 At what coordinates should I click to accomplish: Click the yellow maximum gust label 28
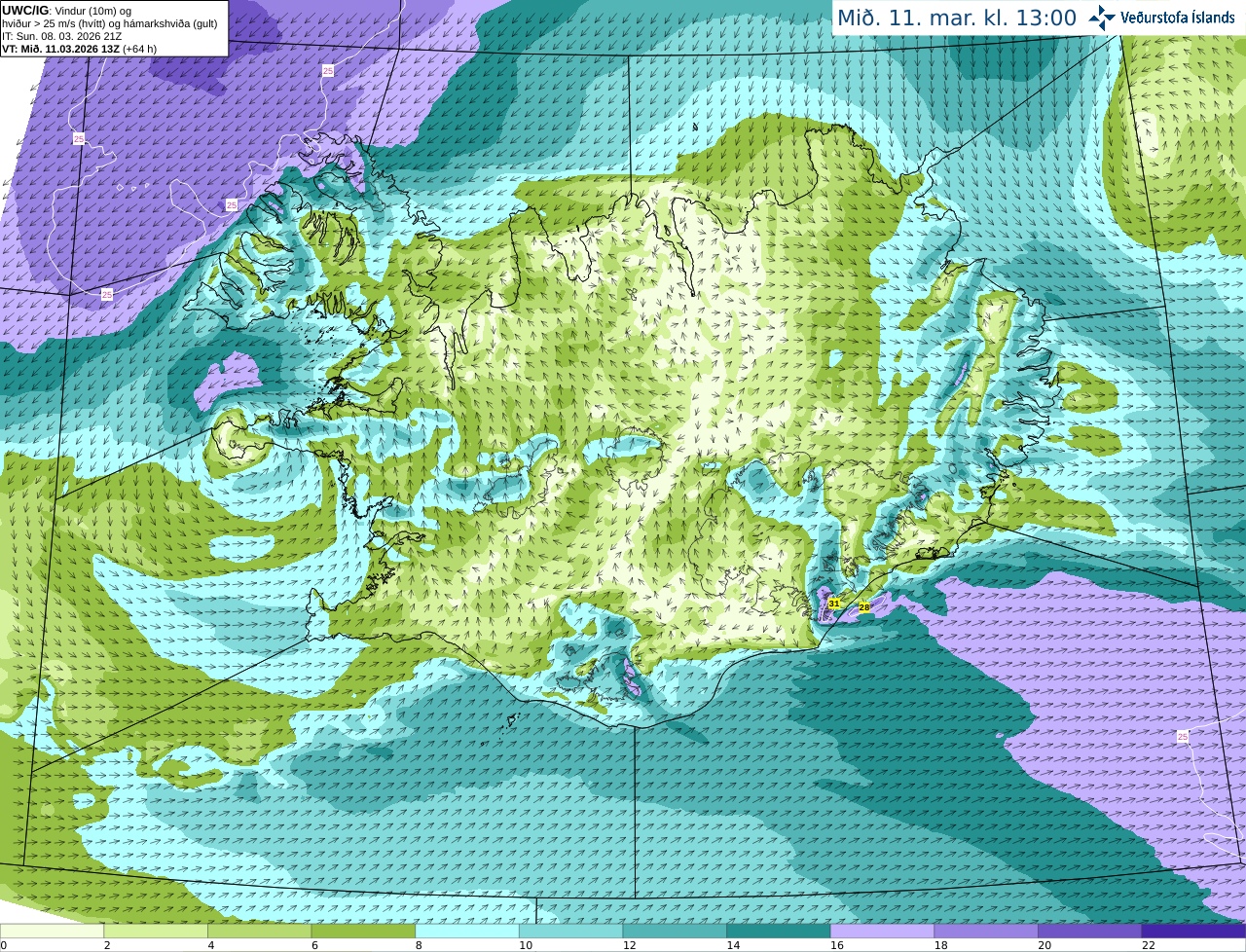(864, 607)
